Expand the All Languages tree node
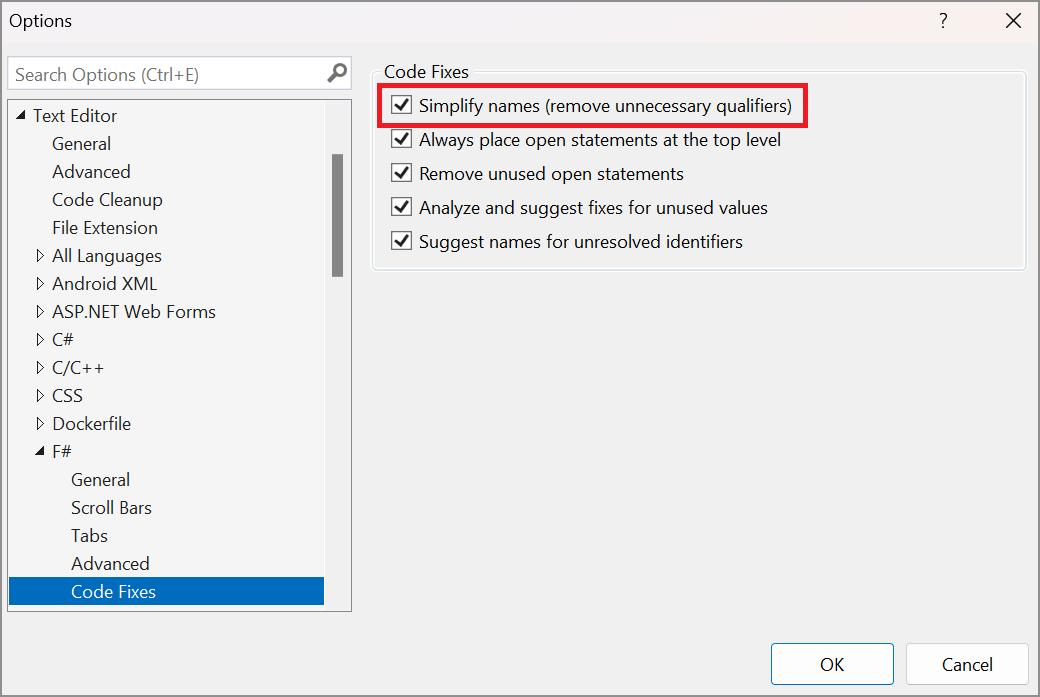The width and height of the screenshot is (1040, 697). 39,255
